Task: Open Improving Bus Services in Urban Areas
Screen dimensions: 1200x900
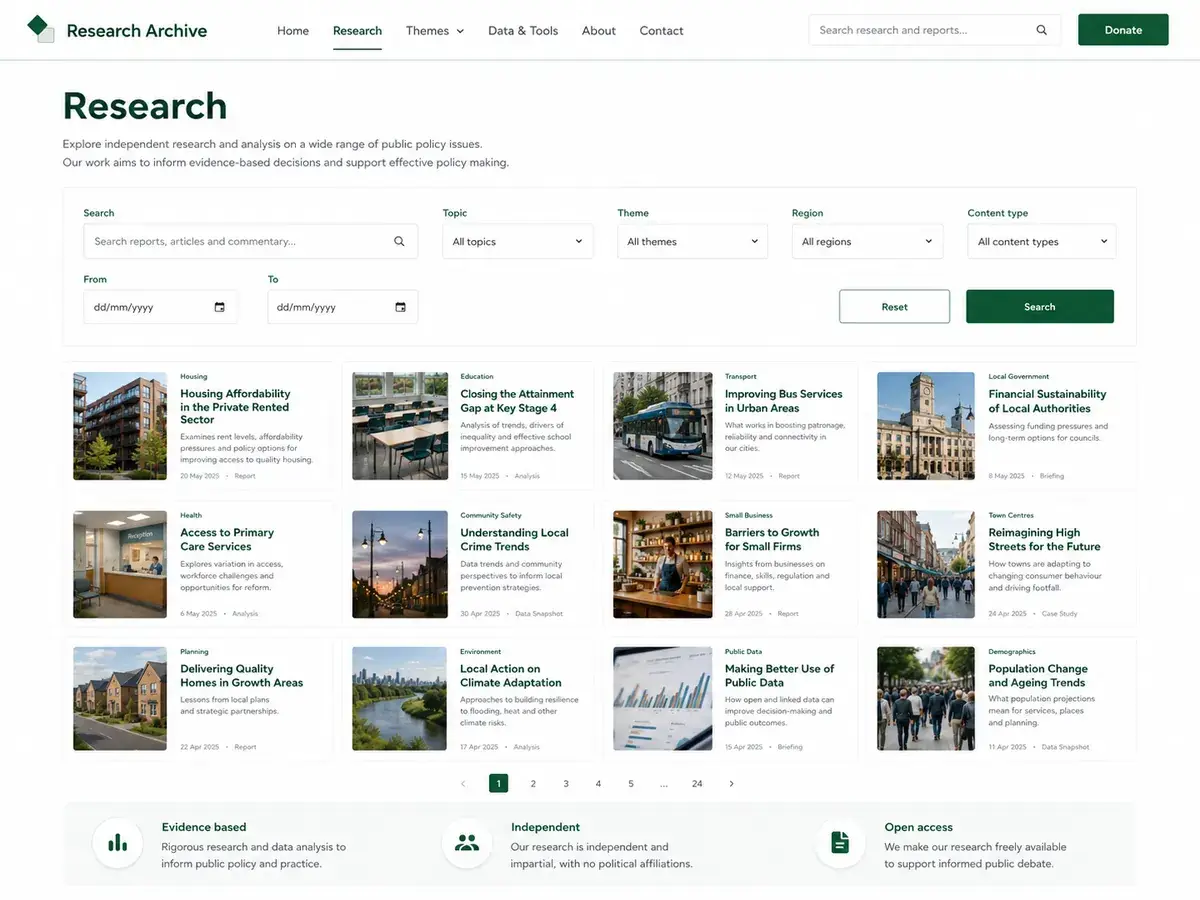Action: click(783, 401)
